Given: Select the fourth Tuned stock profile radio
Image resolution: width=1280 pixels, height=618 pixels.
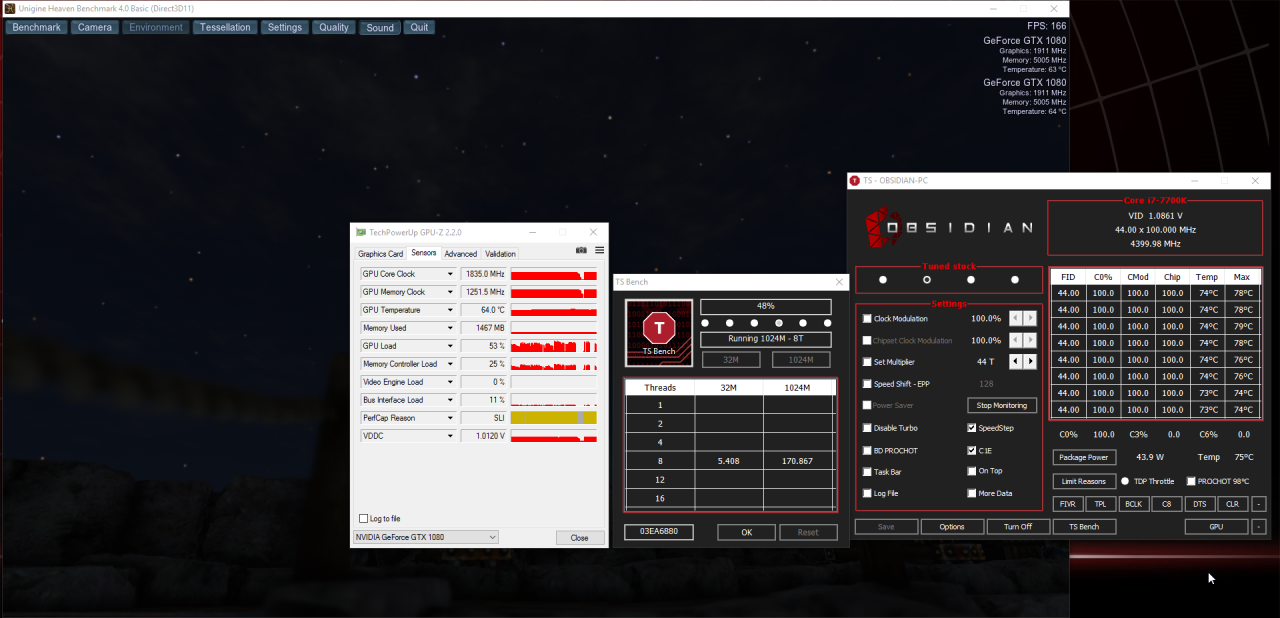Looking at the screenshot, I should 1015,280.
